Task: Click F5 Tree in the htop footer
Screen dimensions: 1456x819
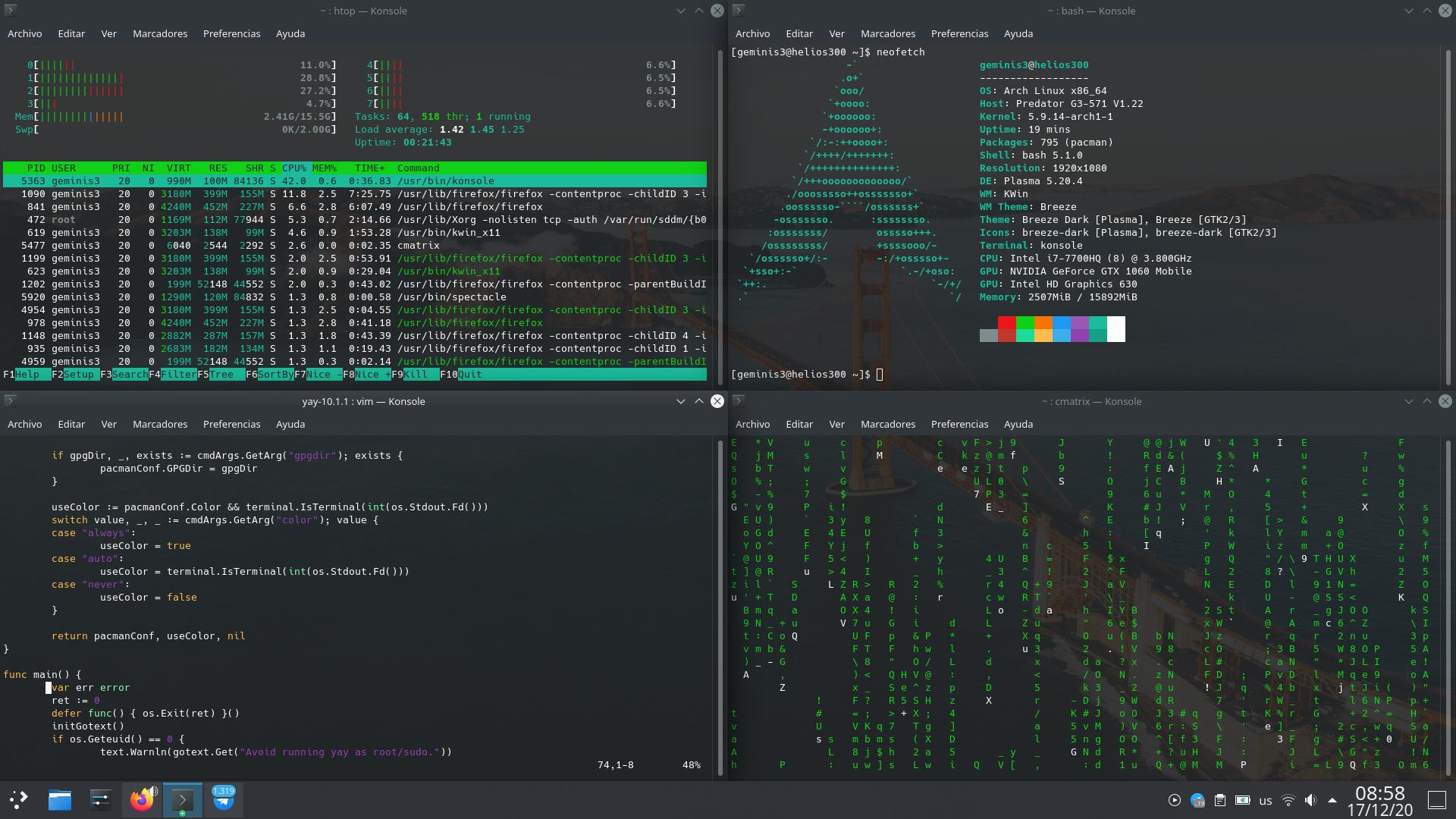Action: tap(221, 375)
